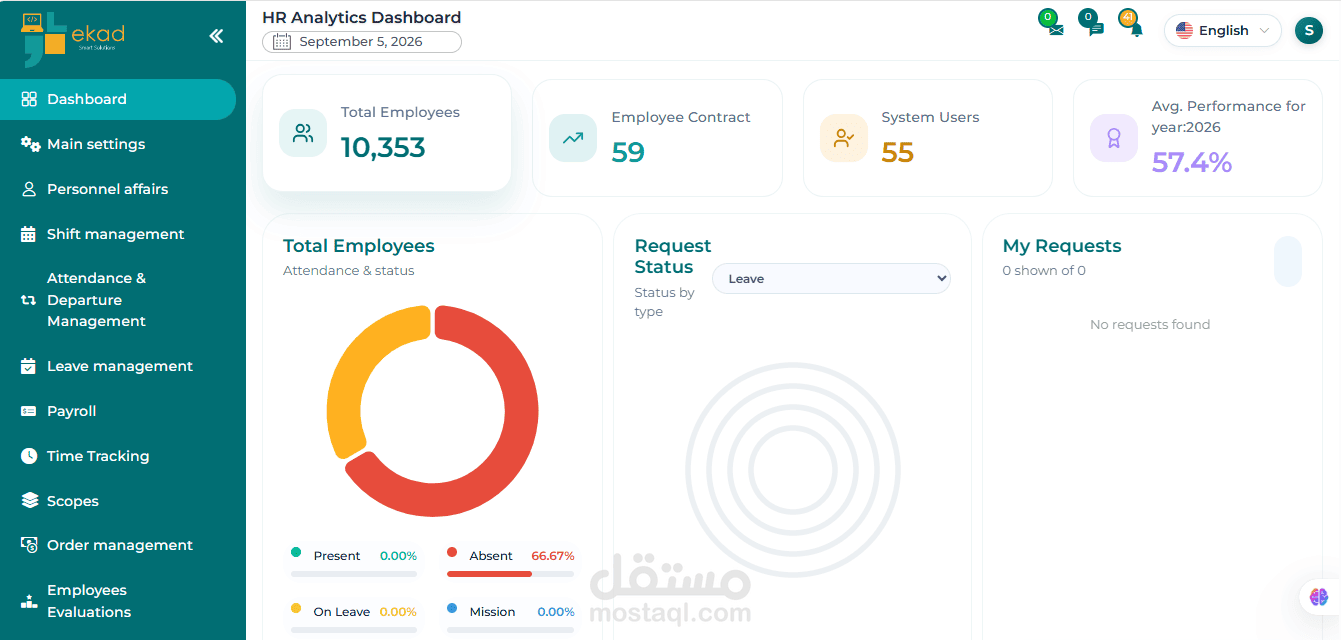1341x640 pixels.
Task: Open the brain assistant icon
Action: click(x=1319, y=597)
